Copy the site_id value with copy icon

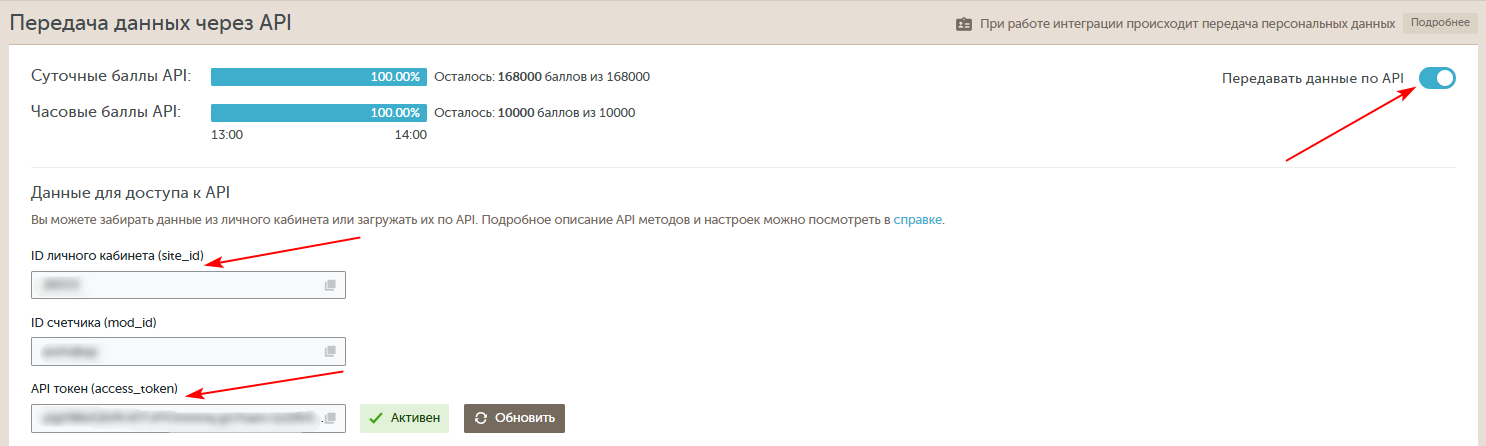tap(330, 286)
